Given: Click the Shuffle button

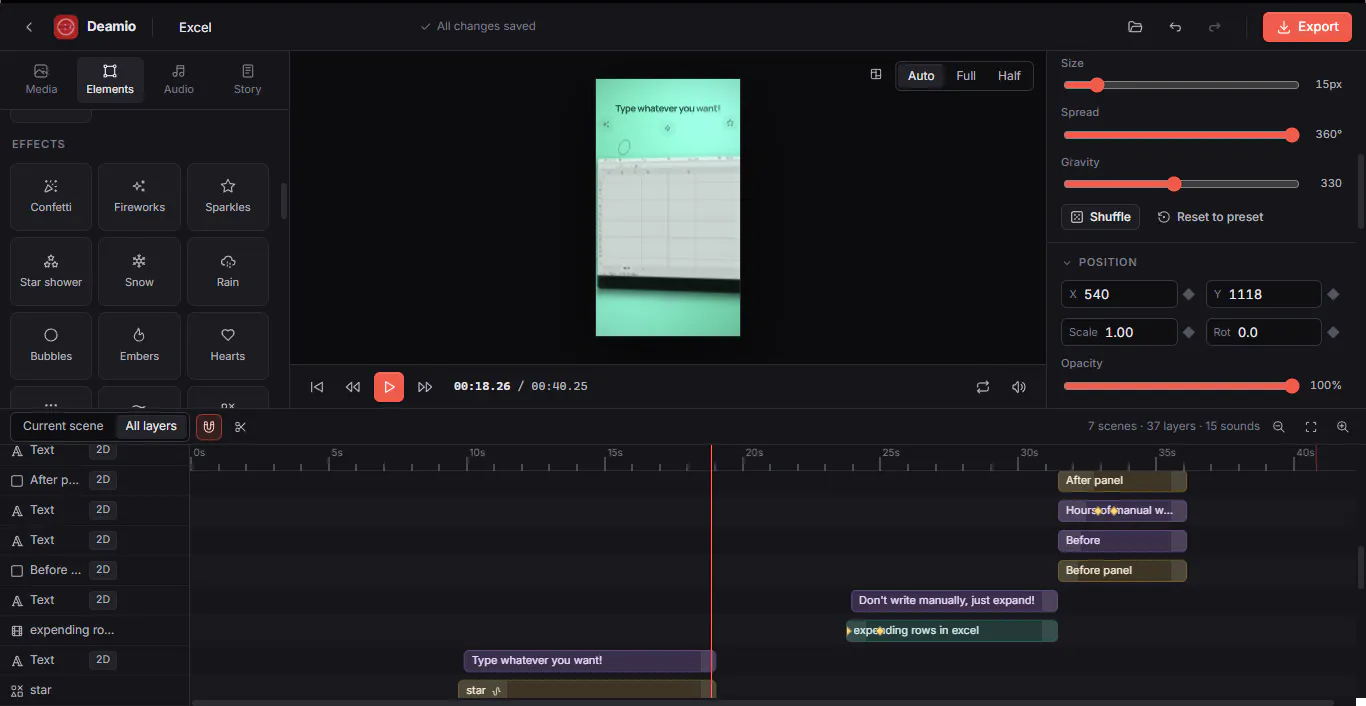Looking at the screenshot, I should point(1101,217).
